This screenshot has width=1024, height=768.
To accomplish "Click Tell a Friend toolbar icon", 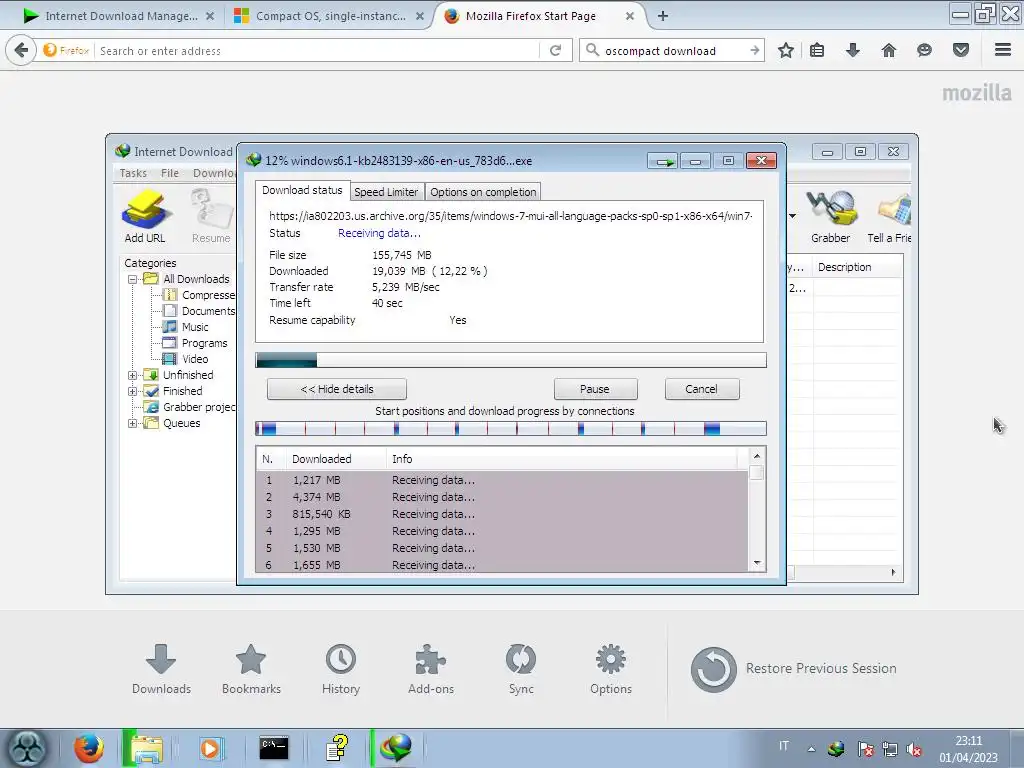I will 889,216.
